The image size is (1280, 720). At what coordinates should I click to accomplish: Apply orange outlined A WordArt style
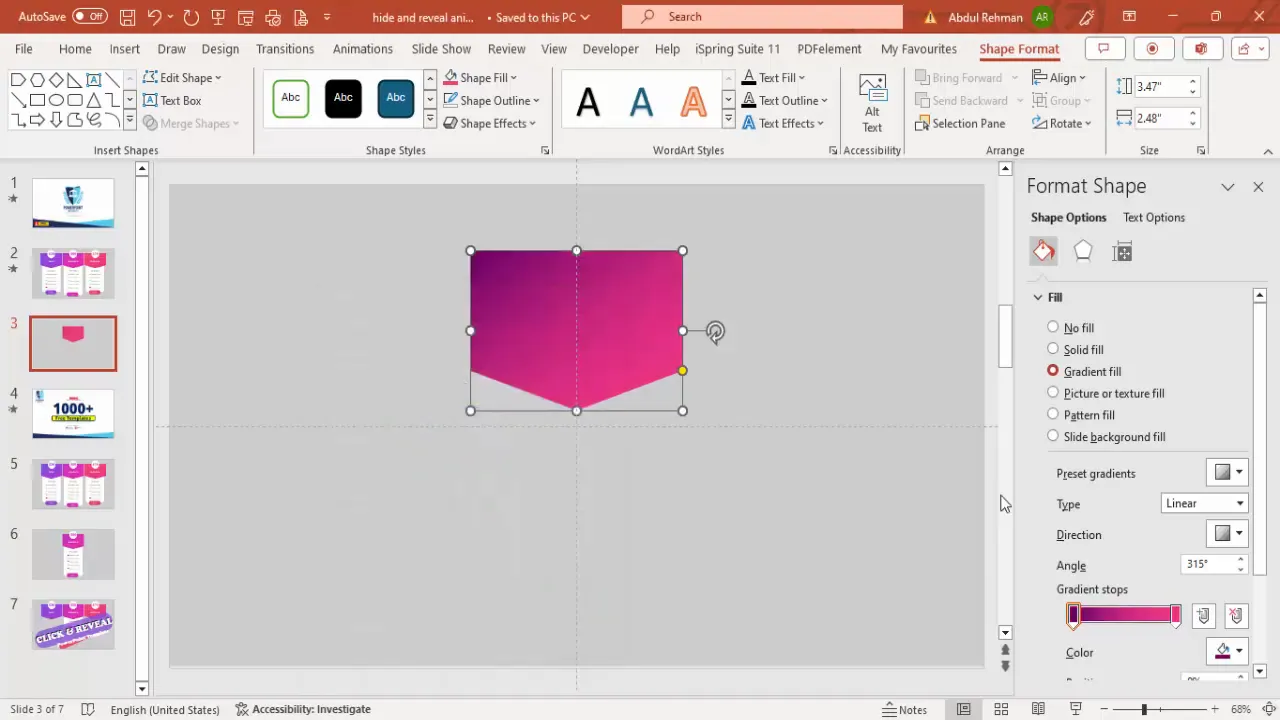pos(693,100)
